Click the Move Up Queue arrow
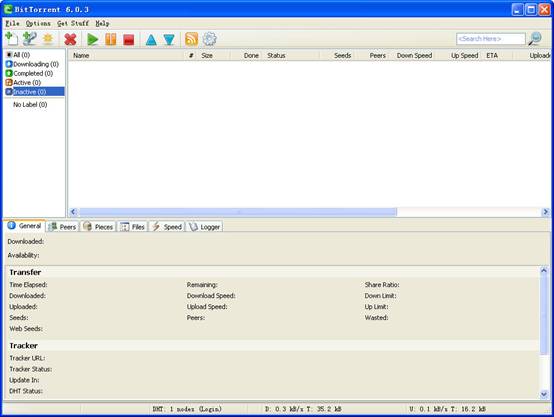Screen dimensions: 554x417 pyautogui.click(x=151, y=40)
